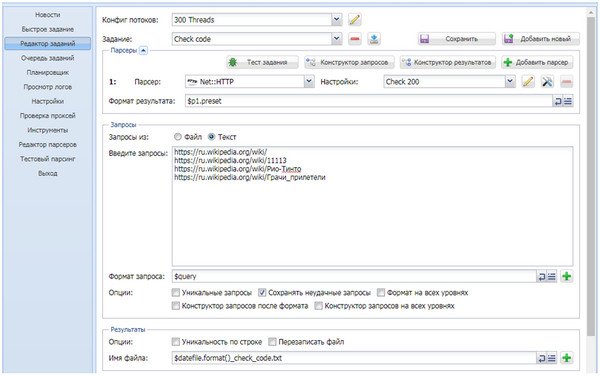This screenshot has width=600, height=376.
Task: Collapse the Парсеры section arrow
Action: tap(143, 50)
